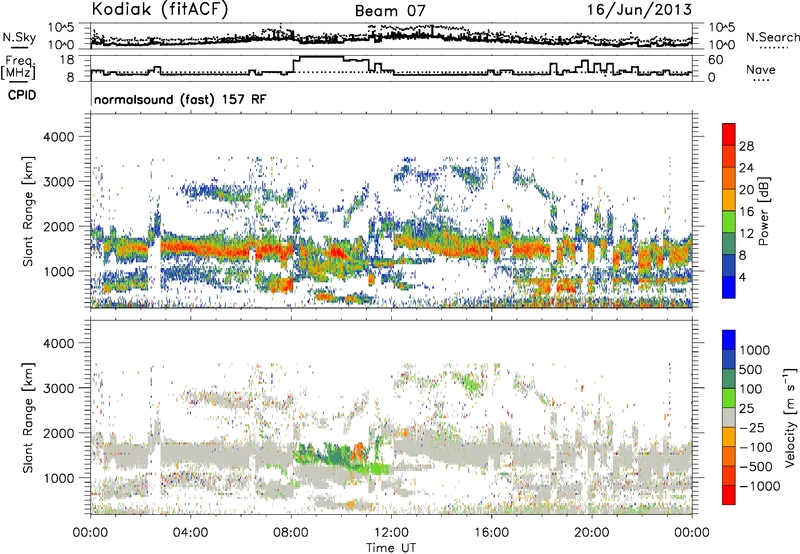Screen dimensions: 800x554
Task: Select the 'N.Sky' legend label
Action: (x=19, y=37)
